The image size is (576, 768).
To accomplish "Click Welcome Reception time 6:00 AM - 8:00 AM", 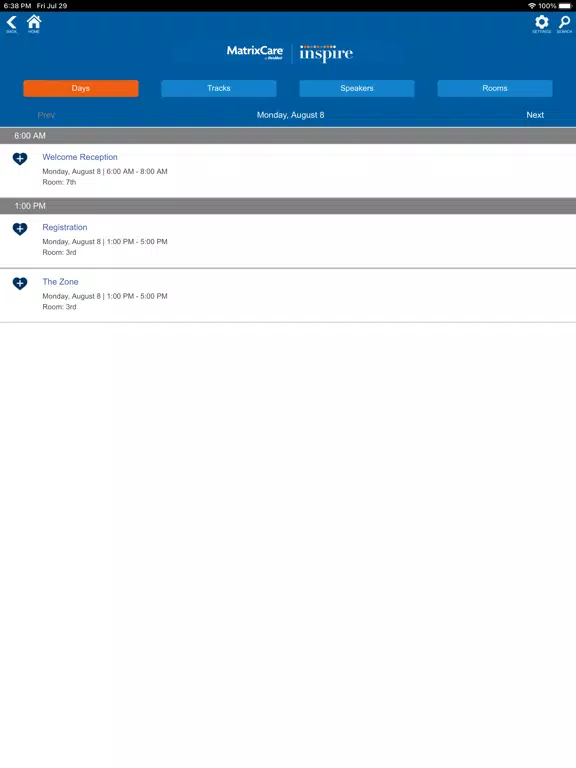I will click(137, 171).
